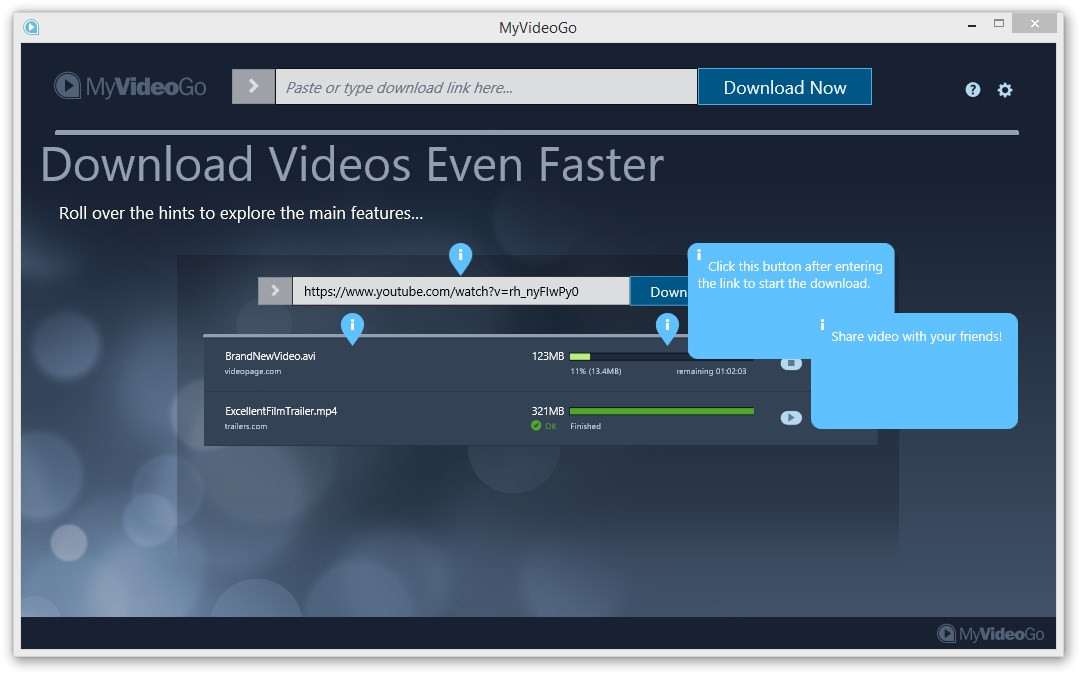Click stop button for BrandNewVideo.avi
This screenshot has height=676, width=1081.
pyautogui.click(x=791, y=363)
